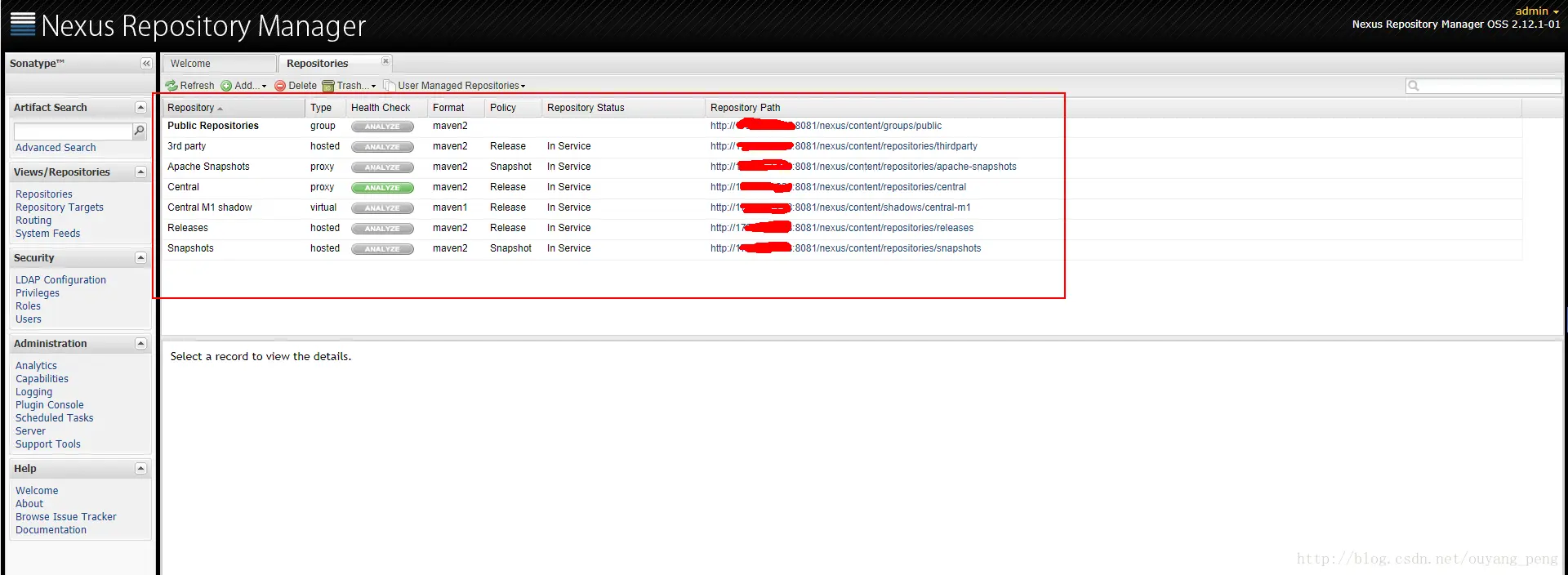The image size is (1568, 575).
Task: Close the Repositories tab
Action: pos(385,61)
